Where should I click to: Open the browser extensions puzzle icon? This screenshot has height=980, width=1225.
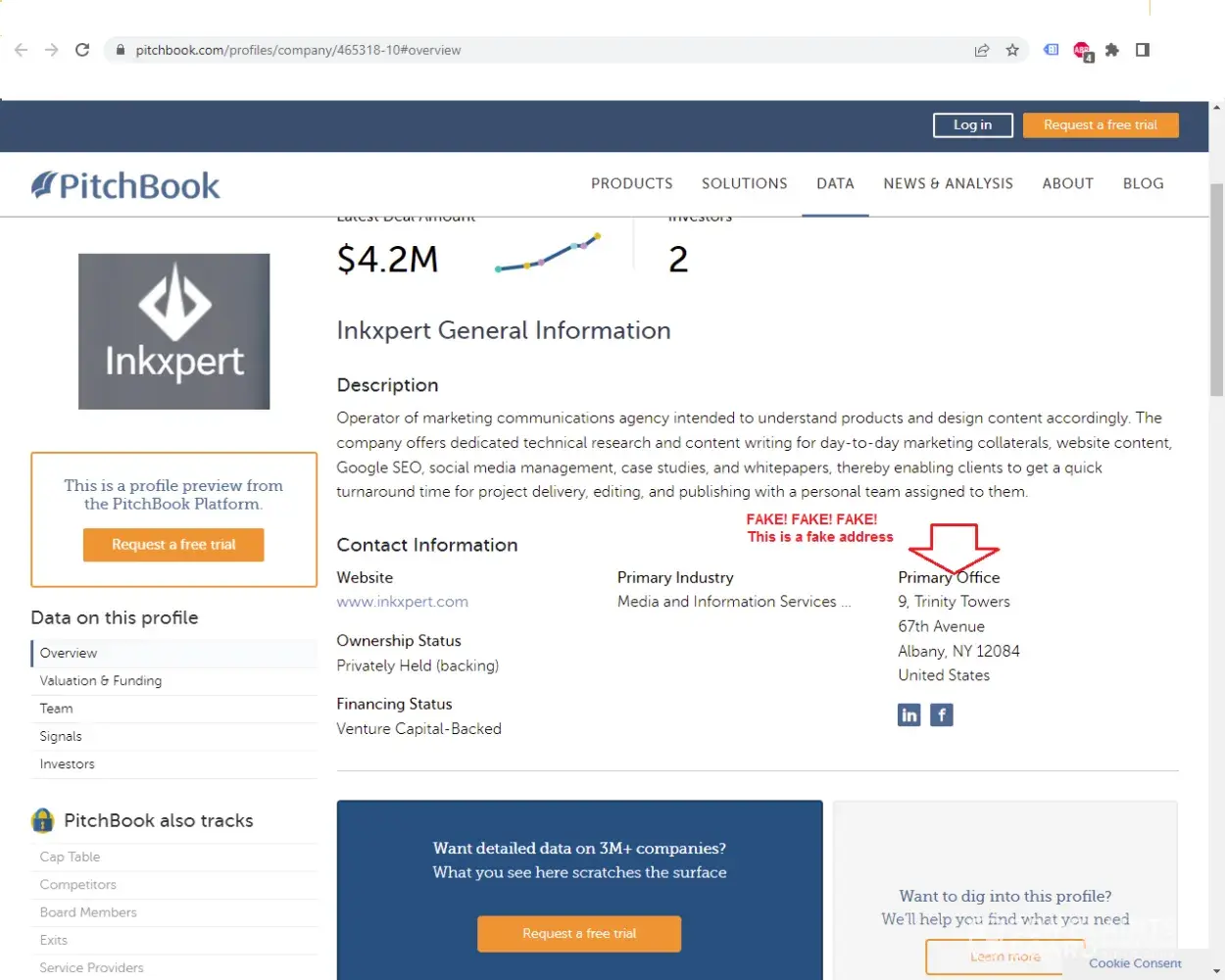click(x=1112, y=50)
